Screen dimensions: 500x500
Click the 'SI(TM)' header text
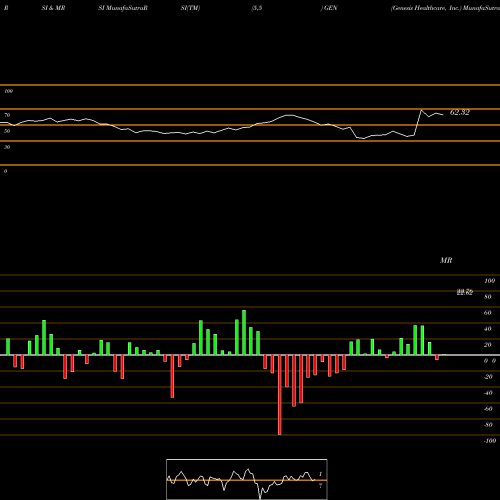pos(190,8)
